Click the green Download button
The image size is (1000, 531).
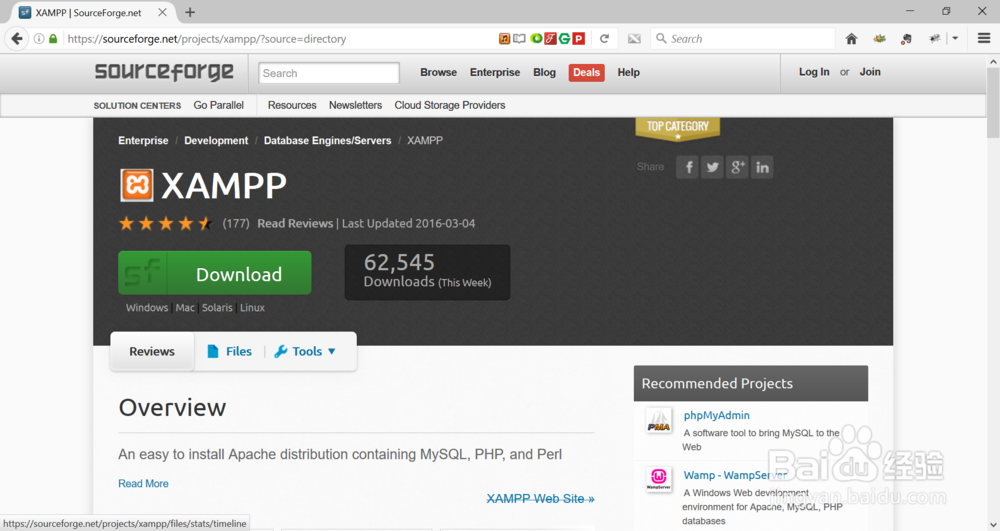[x=215, y=273]
